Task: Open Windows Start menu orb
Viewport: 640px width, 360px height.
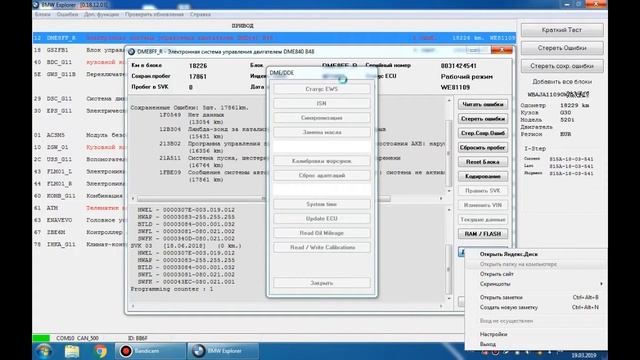Action: coord(43,351)
